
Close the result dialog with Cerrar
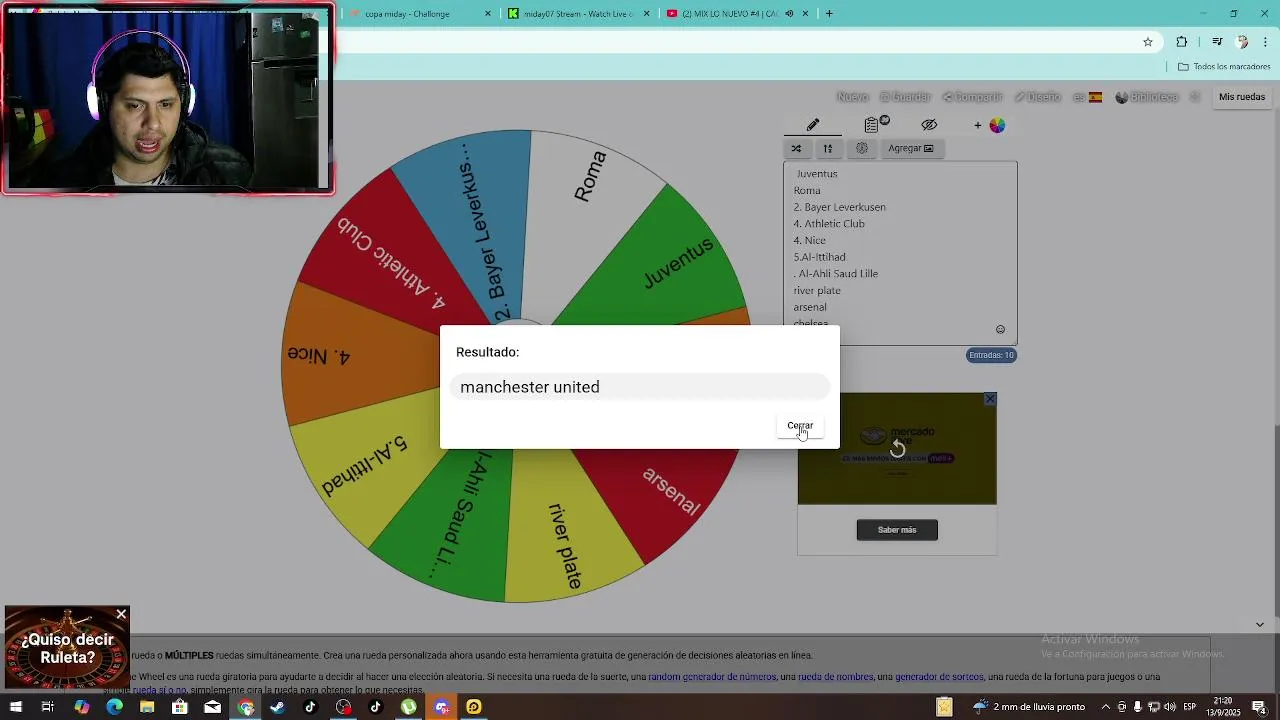tap(799, 425)
